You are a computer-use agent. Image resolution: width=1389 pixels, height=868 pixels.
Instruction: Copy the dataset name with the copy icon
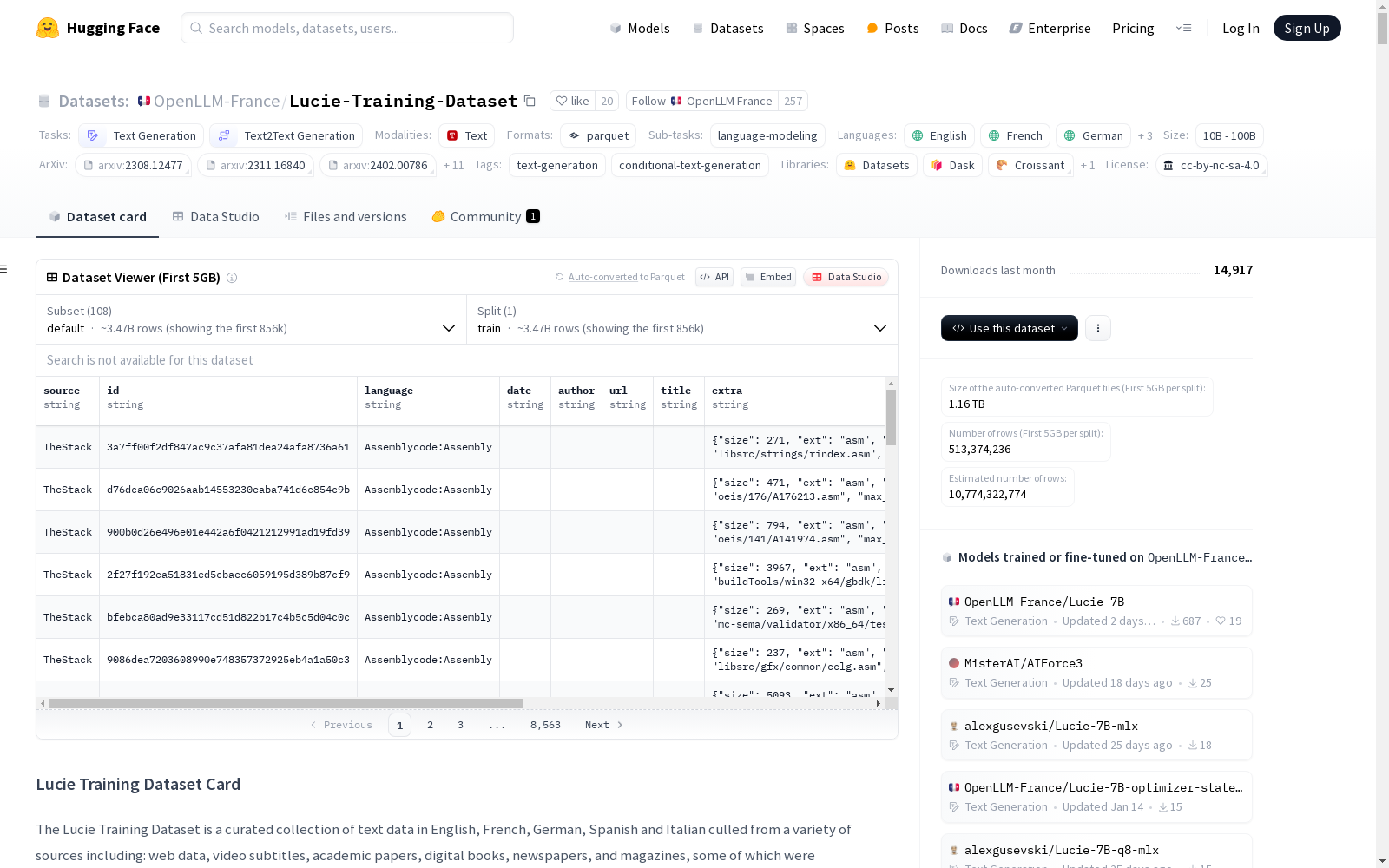(x=530, y=101)
